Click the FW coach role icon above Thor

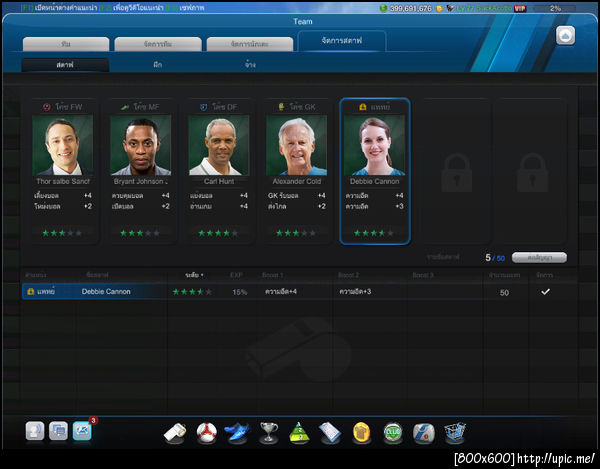47,107
